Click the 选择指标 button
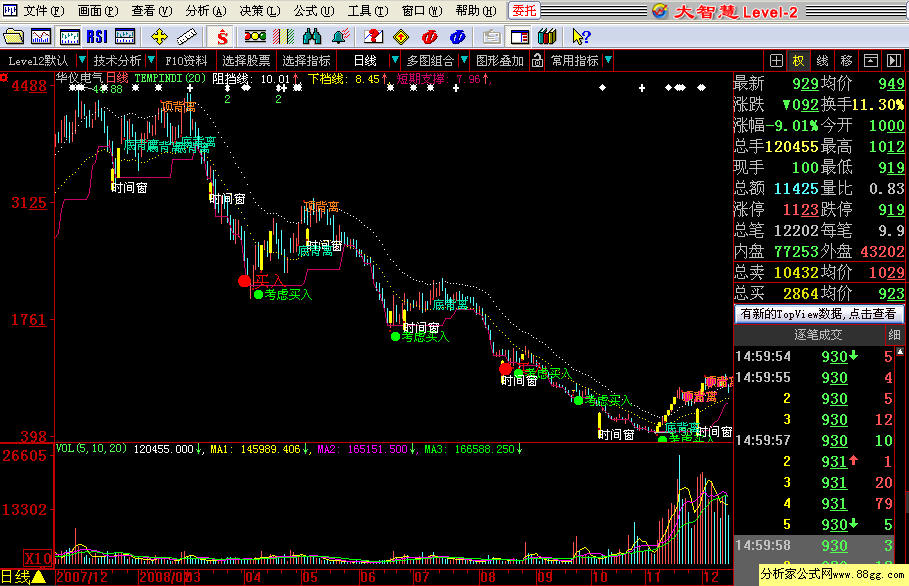The height and width of the screenshot is (586, 909). [x=306, y=60]
